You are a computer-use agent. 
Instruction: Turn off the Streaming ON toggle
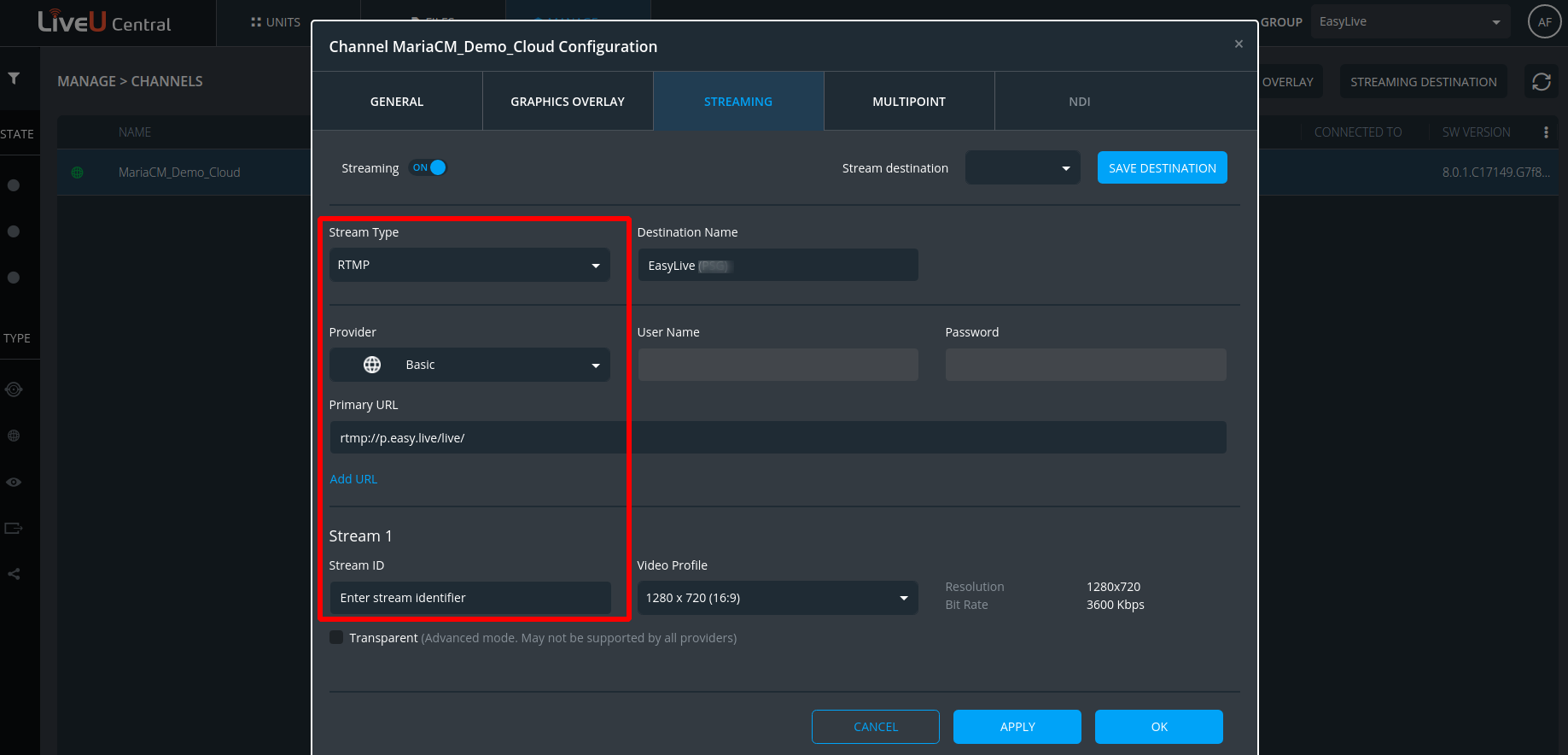click(428, 167)
